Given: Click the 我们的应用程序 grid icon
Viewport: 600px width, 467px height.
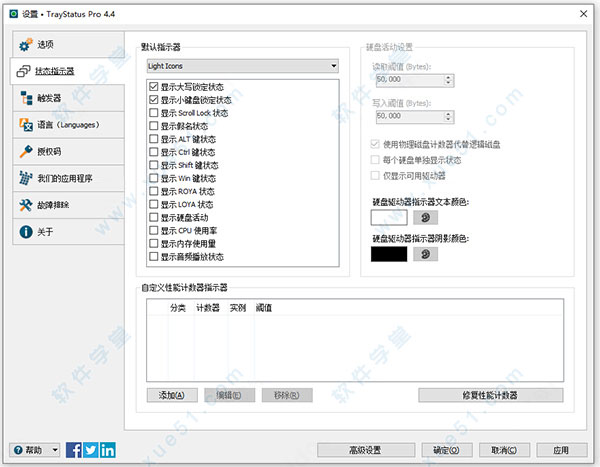Looking at the screenshot, I should pyautogui.click(x=26, y=178).
